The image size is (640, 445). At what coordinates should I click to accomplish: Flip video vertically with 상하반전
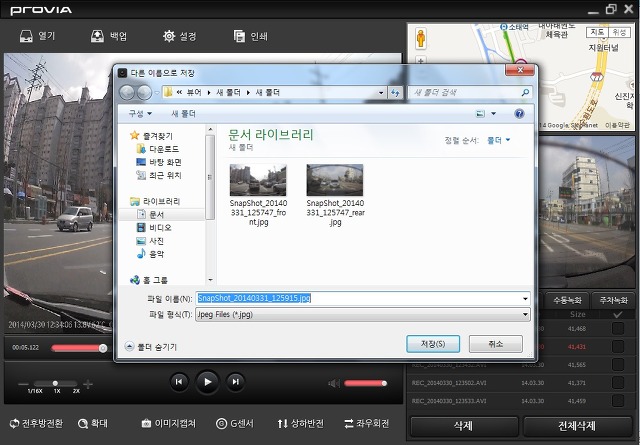click(x=300, y=424)
